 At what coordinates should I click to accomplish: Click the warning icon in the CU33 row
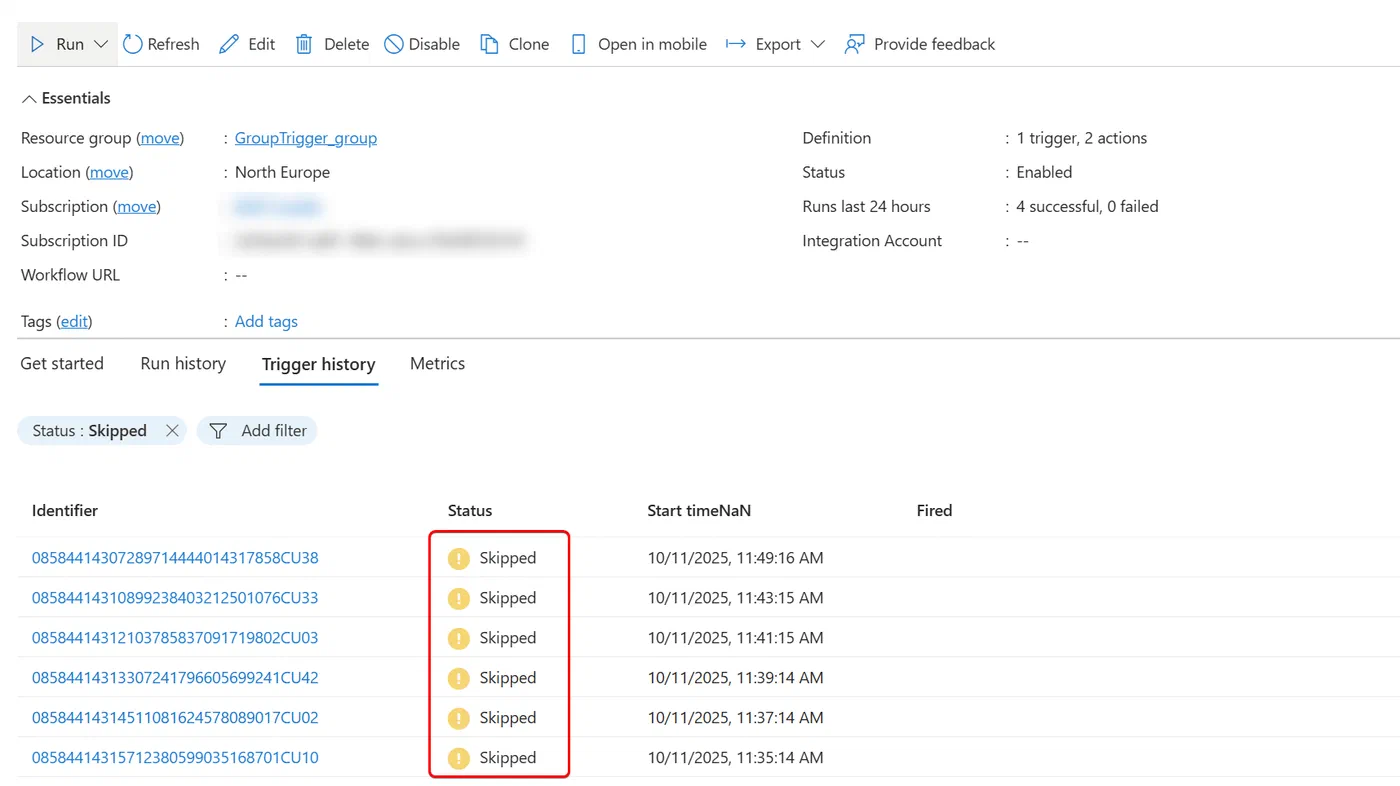(x=459, y=598)
